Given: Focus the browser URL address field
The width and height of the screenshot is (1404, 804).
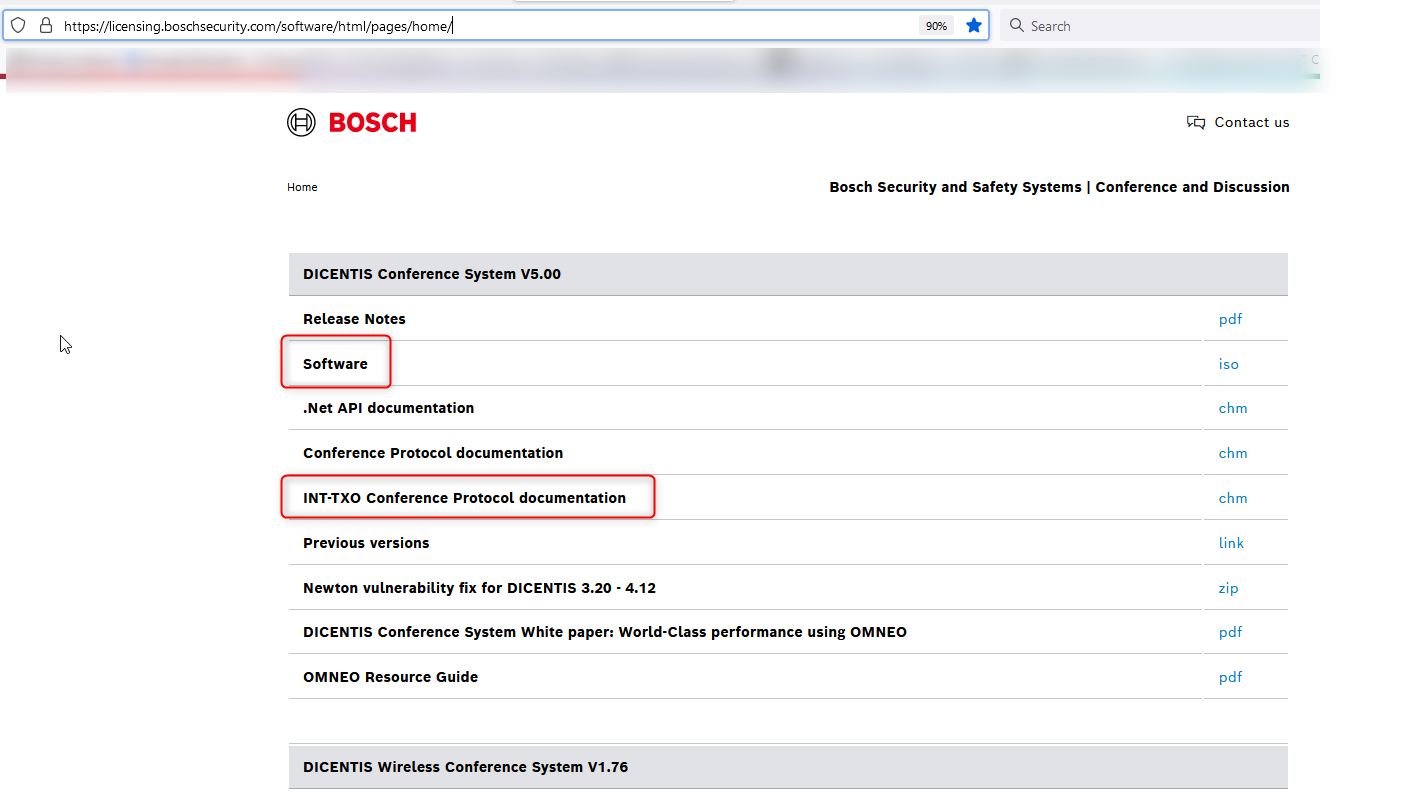Looking at the screenshot, I should [480, 26].
